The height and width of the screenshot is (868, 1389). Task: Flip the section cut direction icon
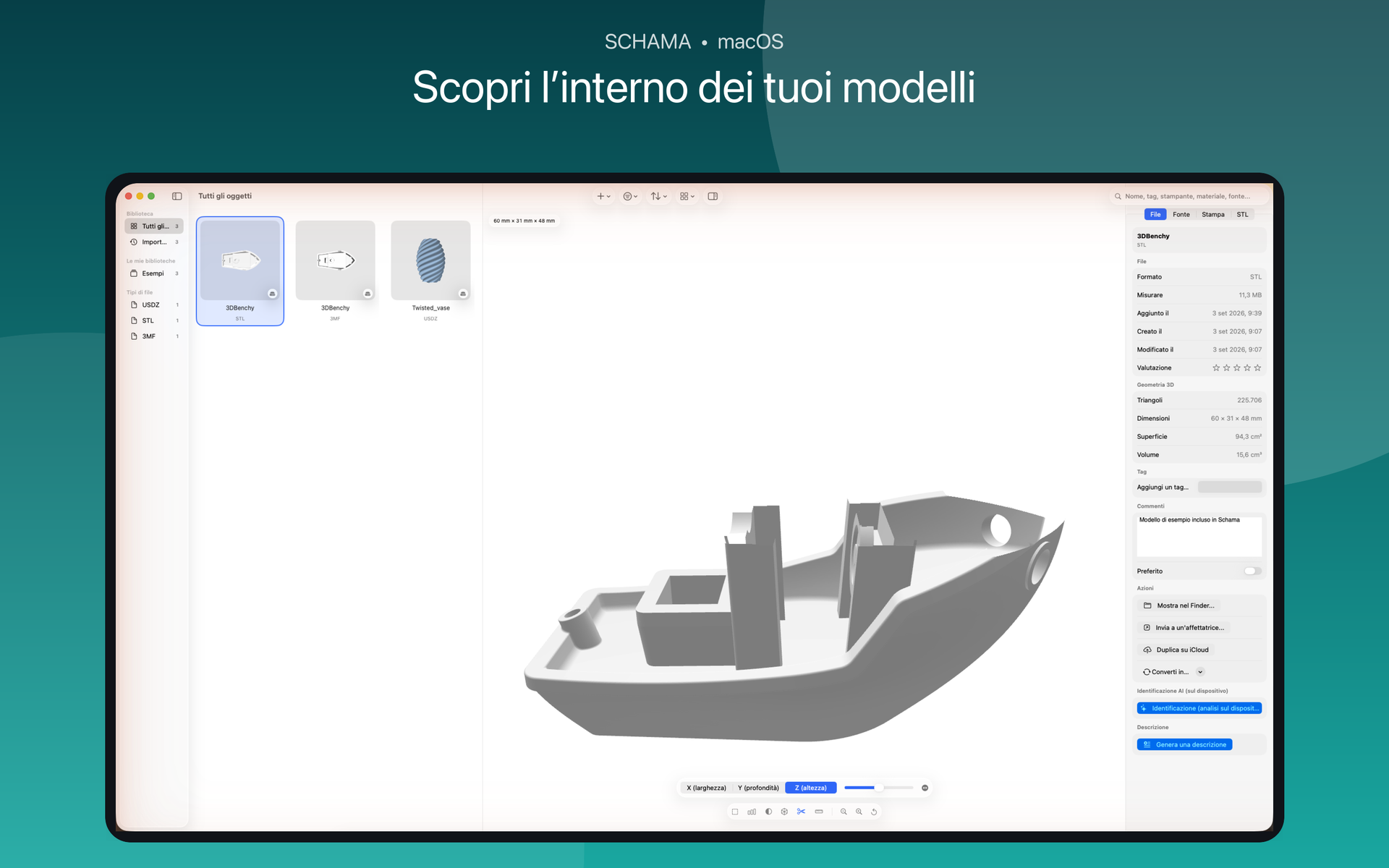point(925,788)
